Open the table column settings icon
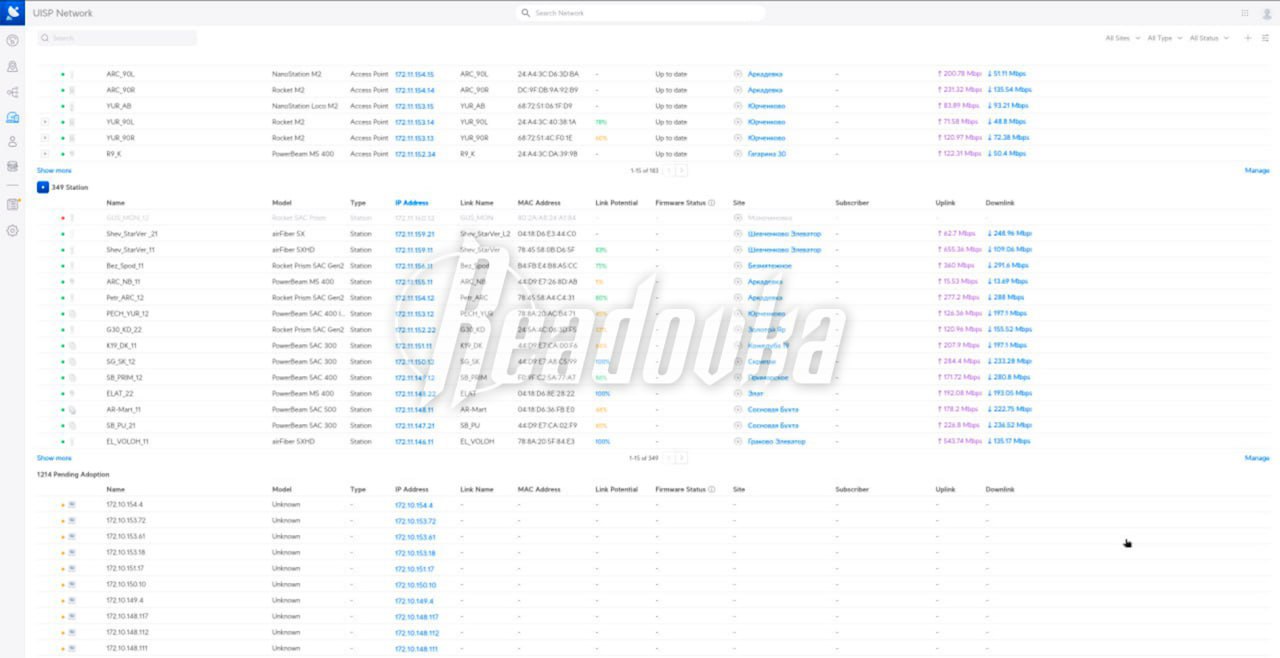 [1265, 38]
